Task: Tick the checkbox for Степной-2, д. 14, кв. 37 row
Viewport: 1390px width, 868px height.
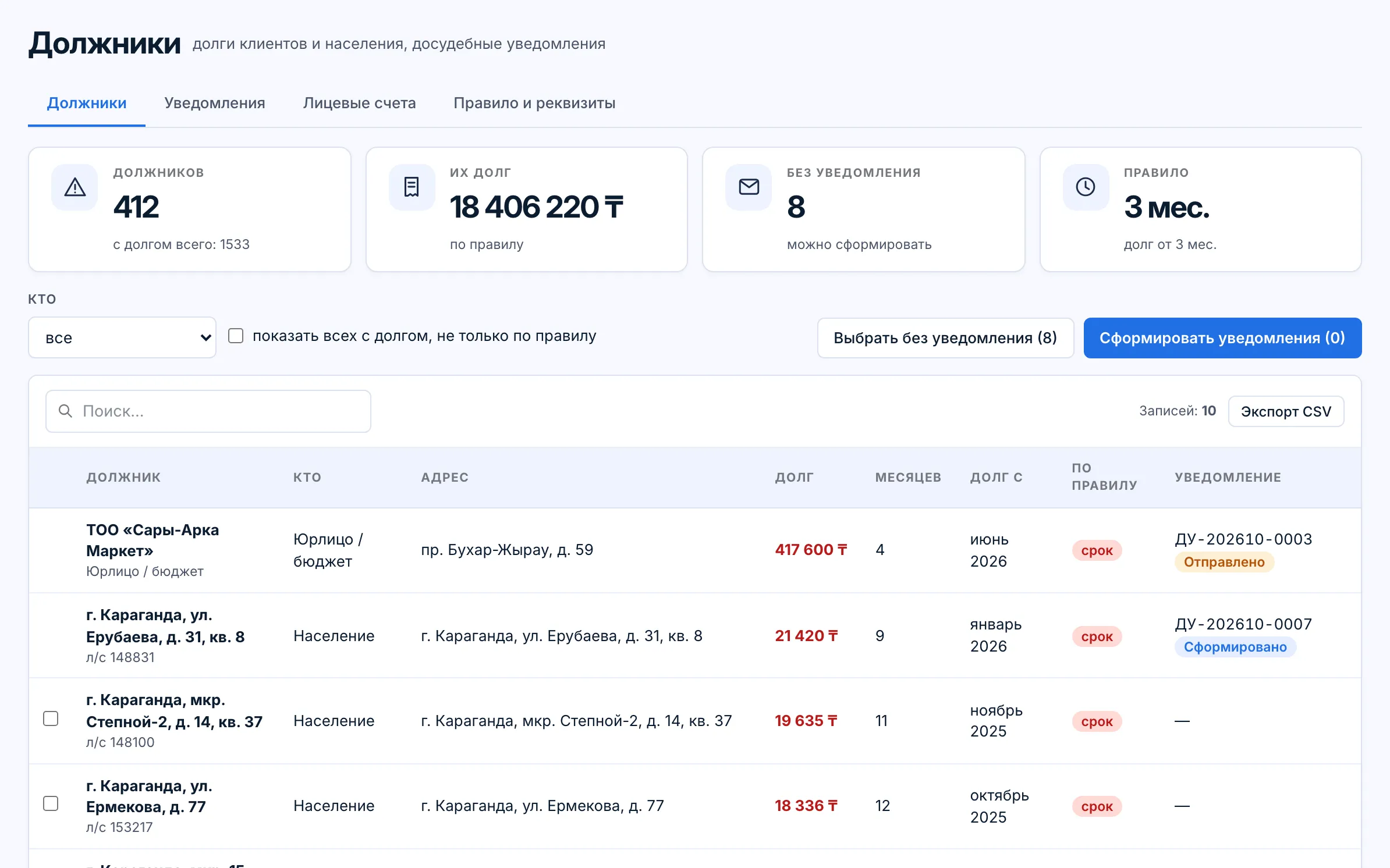Action: 51,718
